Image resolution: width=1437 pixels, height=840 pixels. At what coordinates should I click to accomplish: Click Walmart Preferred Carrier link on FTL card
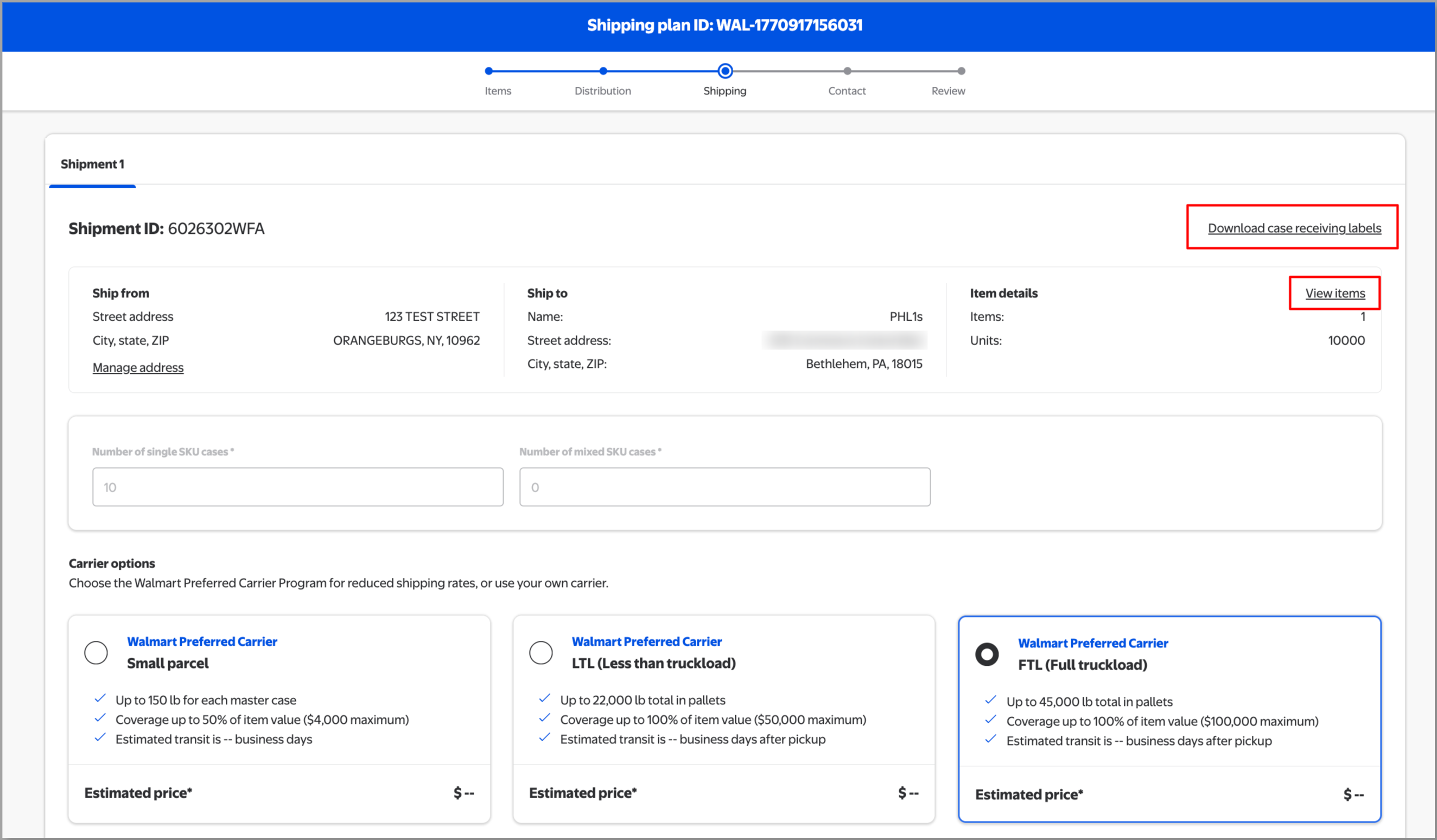[x=1092, y=643]
